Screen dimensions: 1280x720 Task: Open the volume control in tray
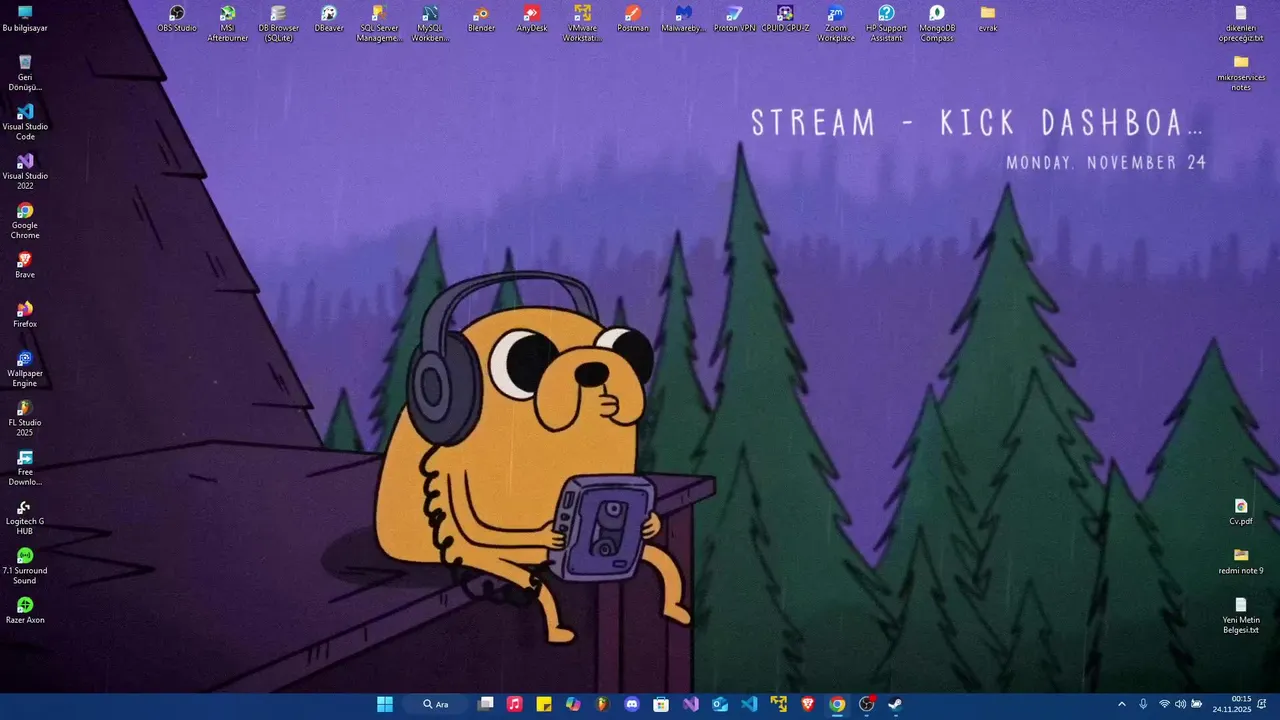tap(1180, 704)
